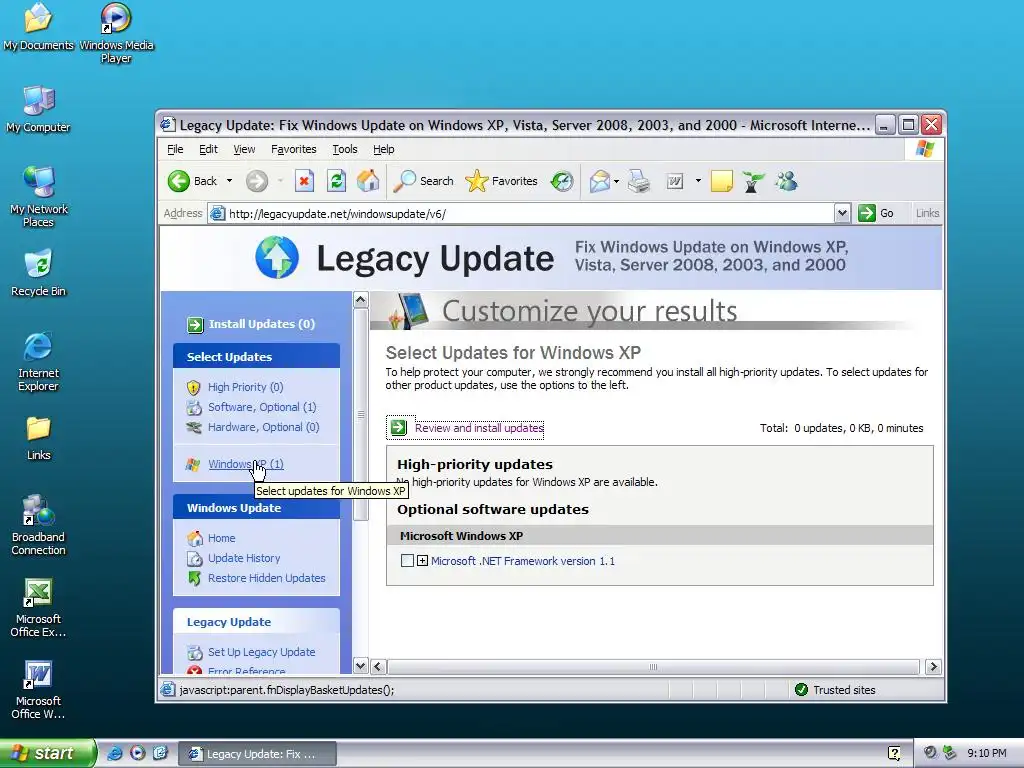This screenshot has width=1024, height=768.
Task: Select My Network Places desktop icon
Action: pyautogui.click(x=38, y=197)
